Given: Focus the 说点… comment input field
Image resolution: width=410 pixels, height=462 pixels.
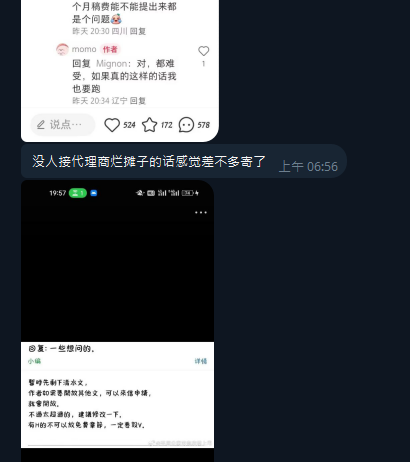Looking at the screenshot, I should [x=63, y=125].
